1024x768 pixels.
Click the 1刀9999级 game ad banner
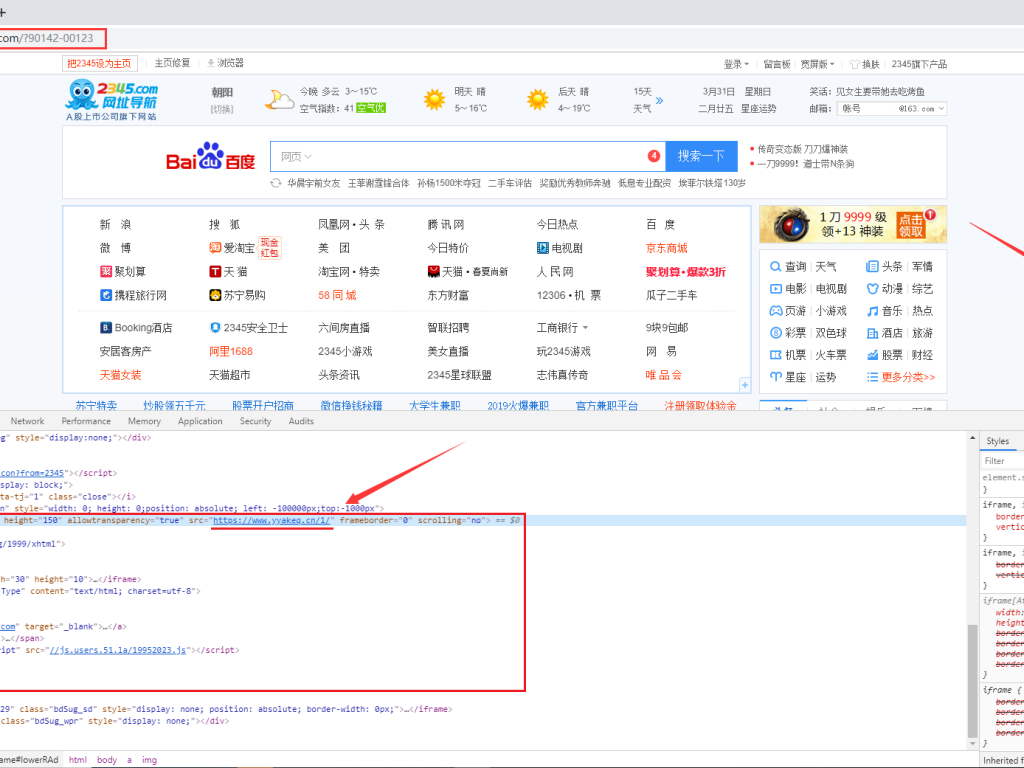(853, 225)
